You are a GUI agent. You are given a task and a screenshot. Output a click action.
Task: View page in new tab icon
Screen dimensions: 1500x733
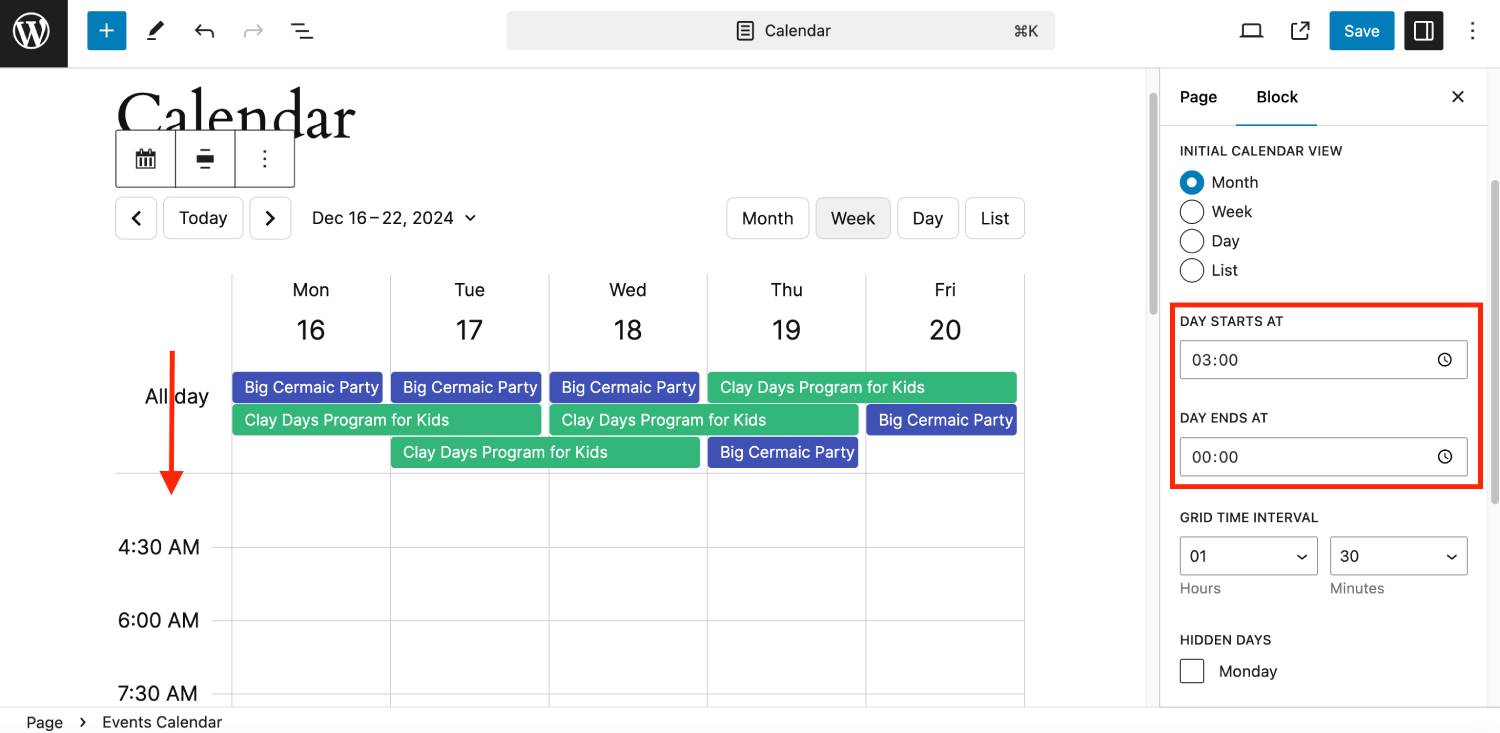pyautogui.click(x=1300, y=31)
